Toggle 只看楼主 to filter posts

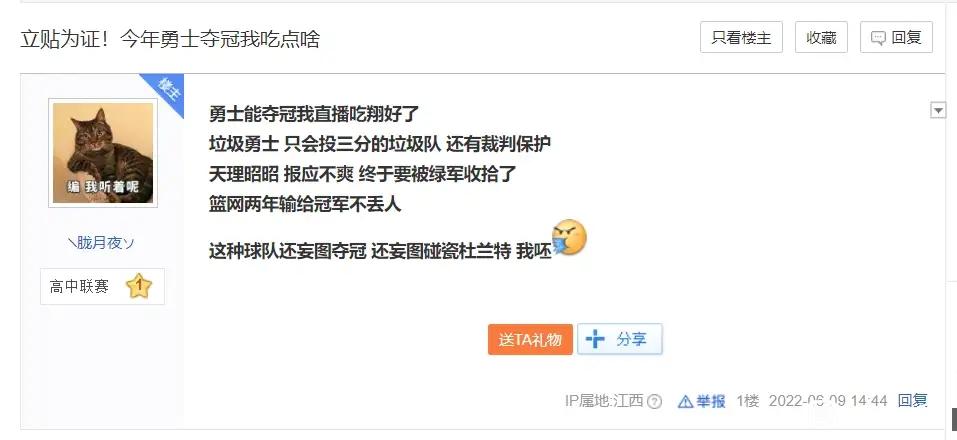point(742,38)
